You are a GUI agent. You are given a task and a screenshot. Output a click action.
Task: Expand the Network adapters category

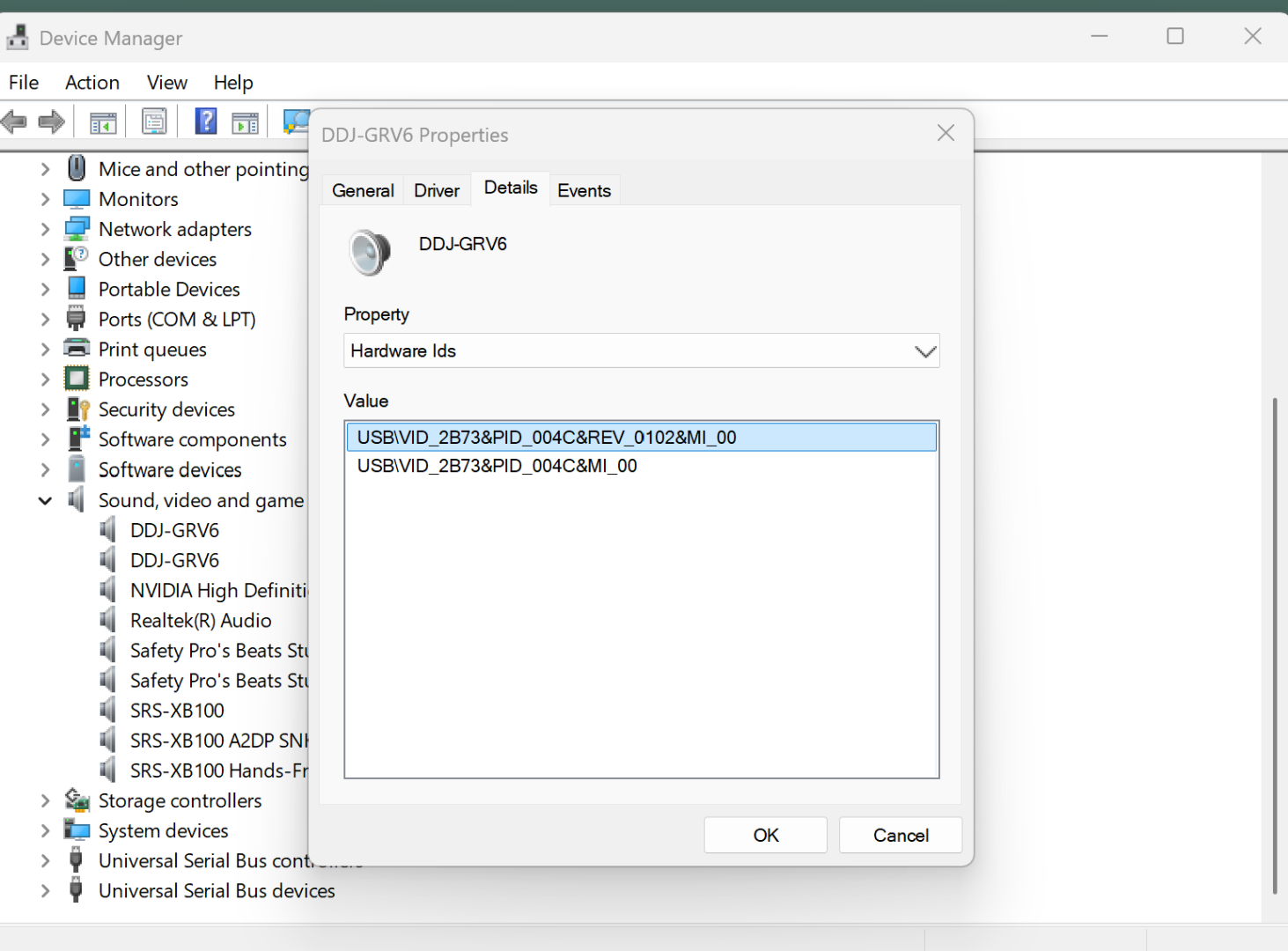(45, 230)
